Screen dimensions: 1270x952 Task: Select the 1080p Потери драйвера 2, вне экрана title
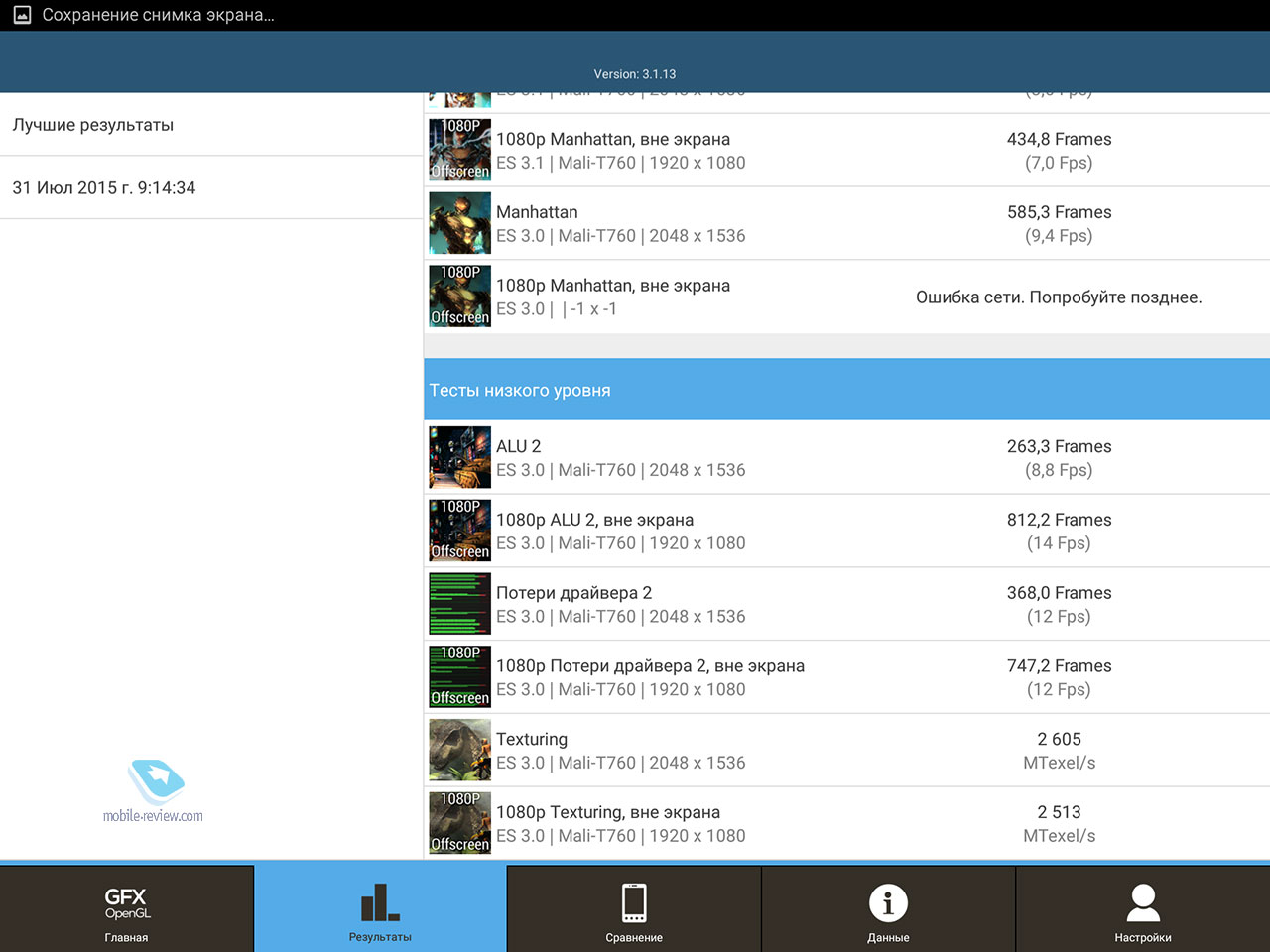click(650, 666)
